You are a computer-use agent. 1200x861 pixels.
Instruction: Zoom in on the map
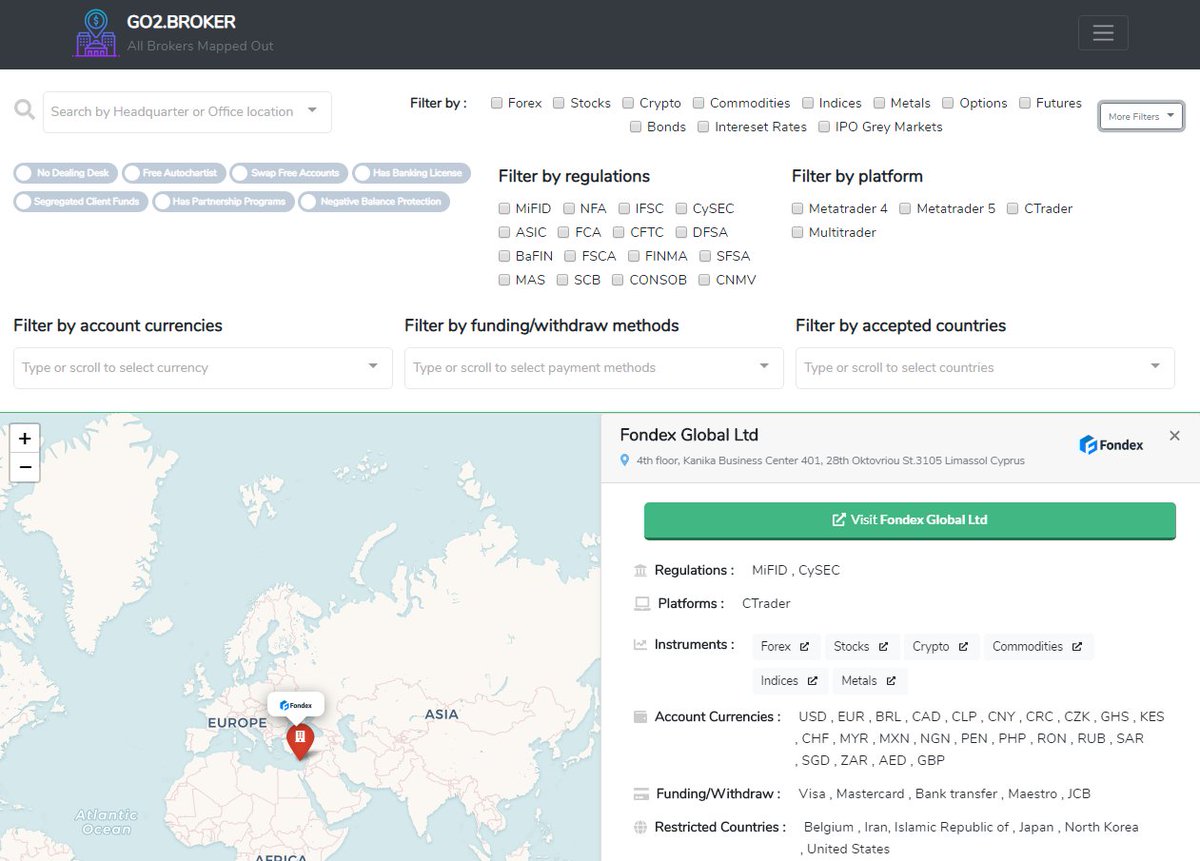click(25, 438)
